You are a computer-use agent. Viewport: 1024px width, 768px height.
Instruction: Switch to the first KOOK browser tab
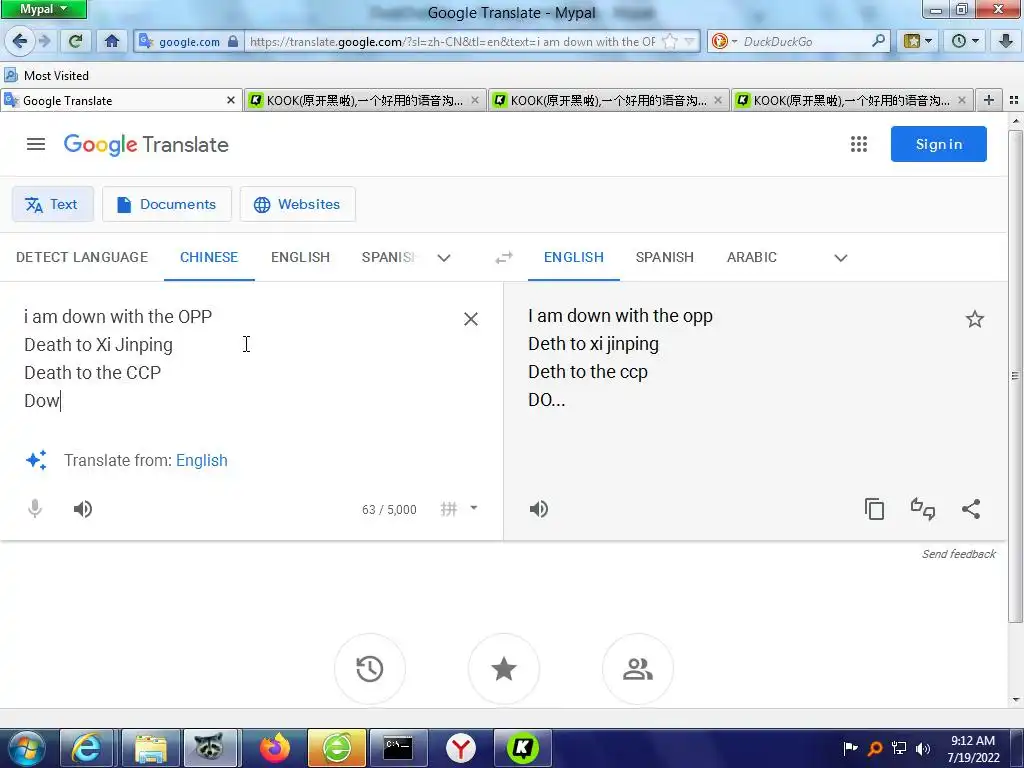click(x=364, y=101)
